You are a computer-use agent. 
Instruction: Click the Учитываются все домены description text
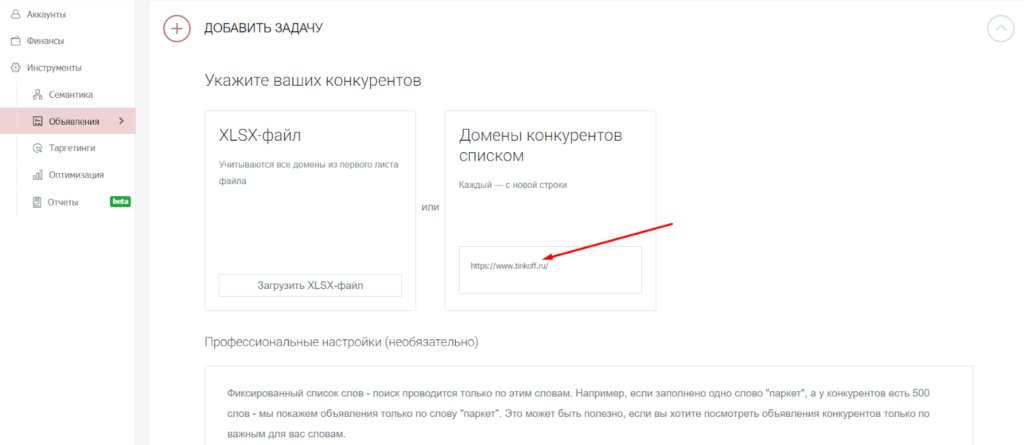(308, 173)
